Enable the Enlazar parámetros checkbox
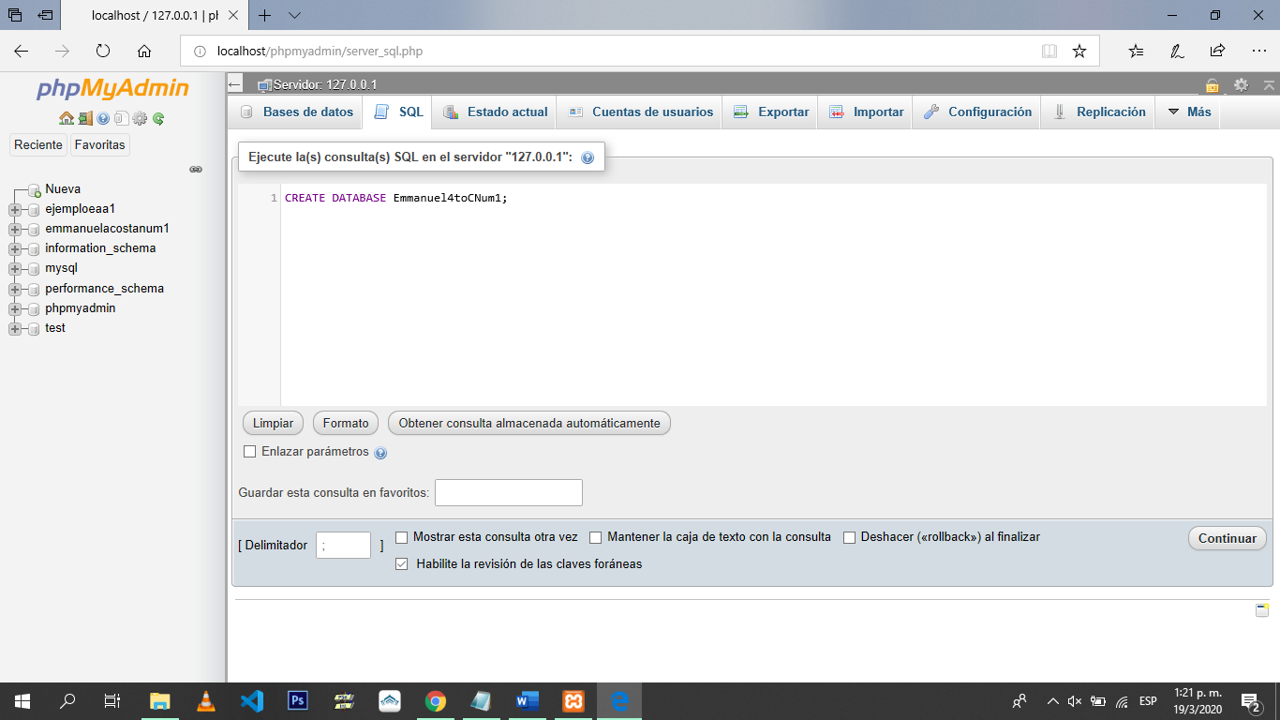This screenshot has width=1280, height=720. (x=249, y=451)
